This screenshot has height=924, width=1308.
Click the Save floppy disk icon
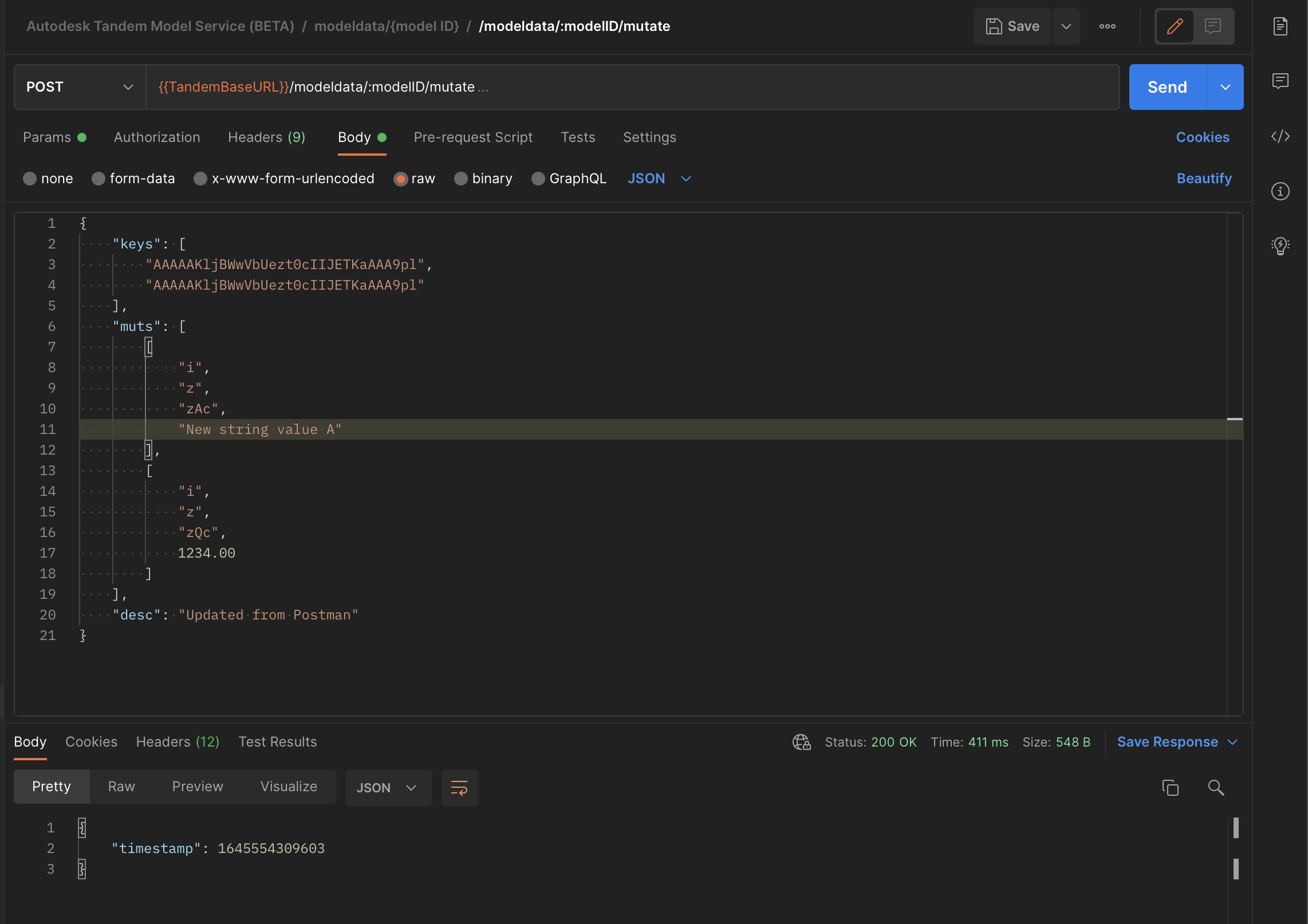click(994, 26)
